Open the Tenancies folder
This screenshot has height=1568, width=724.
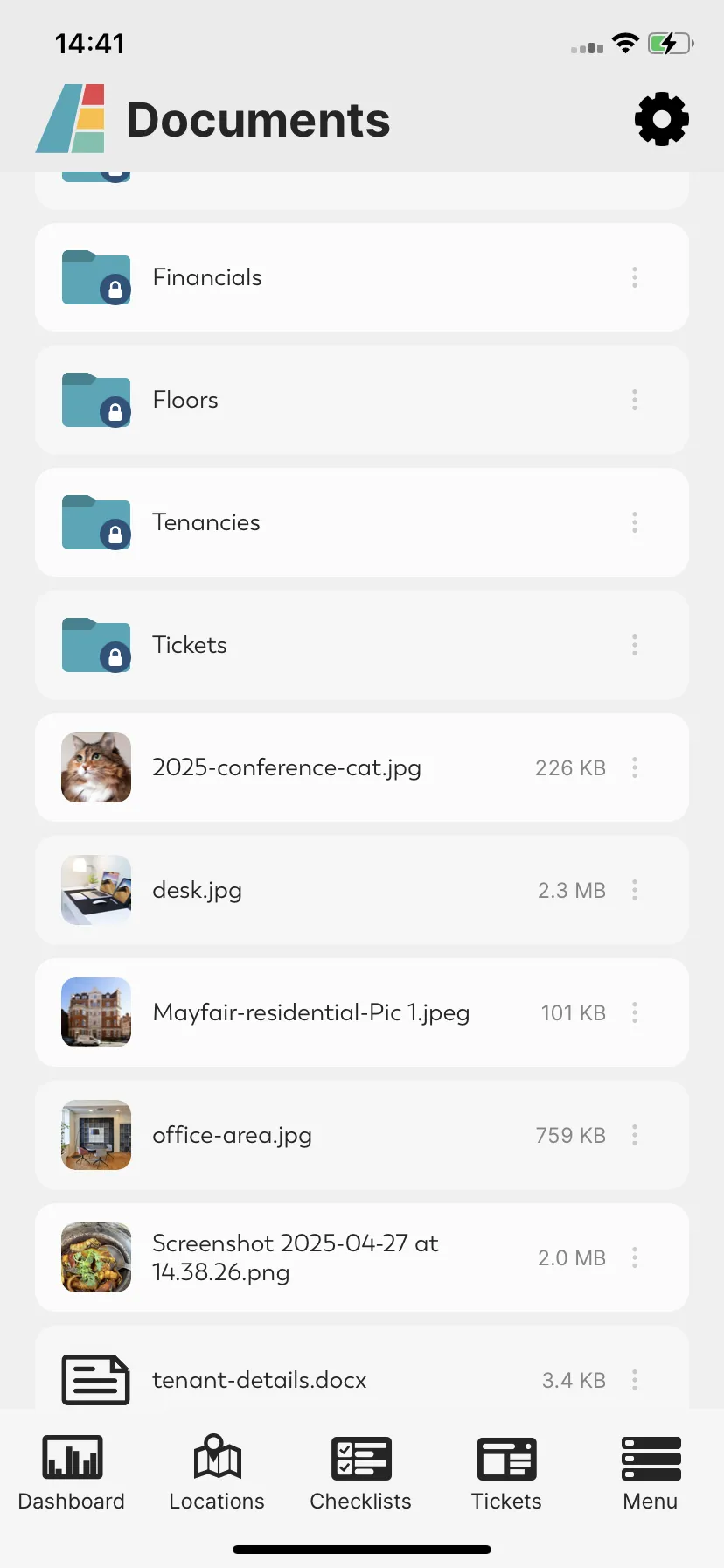(x=362, y=522)
